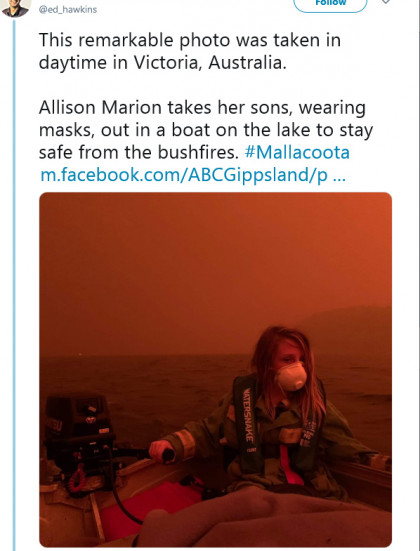420x551 pixels.
Task: Follow this Twitter account
Action: (x=330, y=4)
